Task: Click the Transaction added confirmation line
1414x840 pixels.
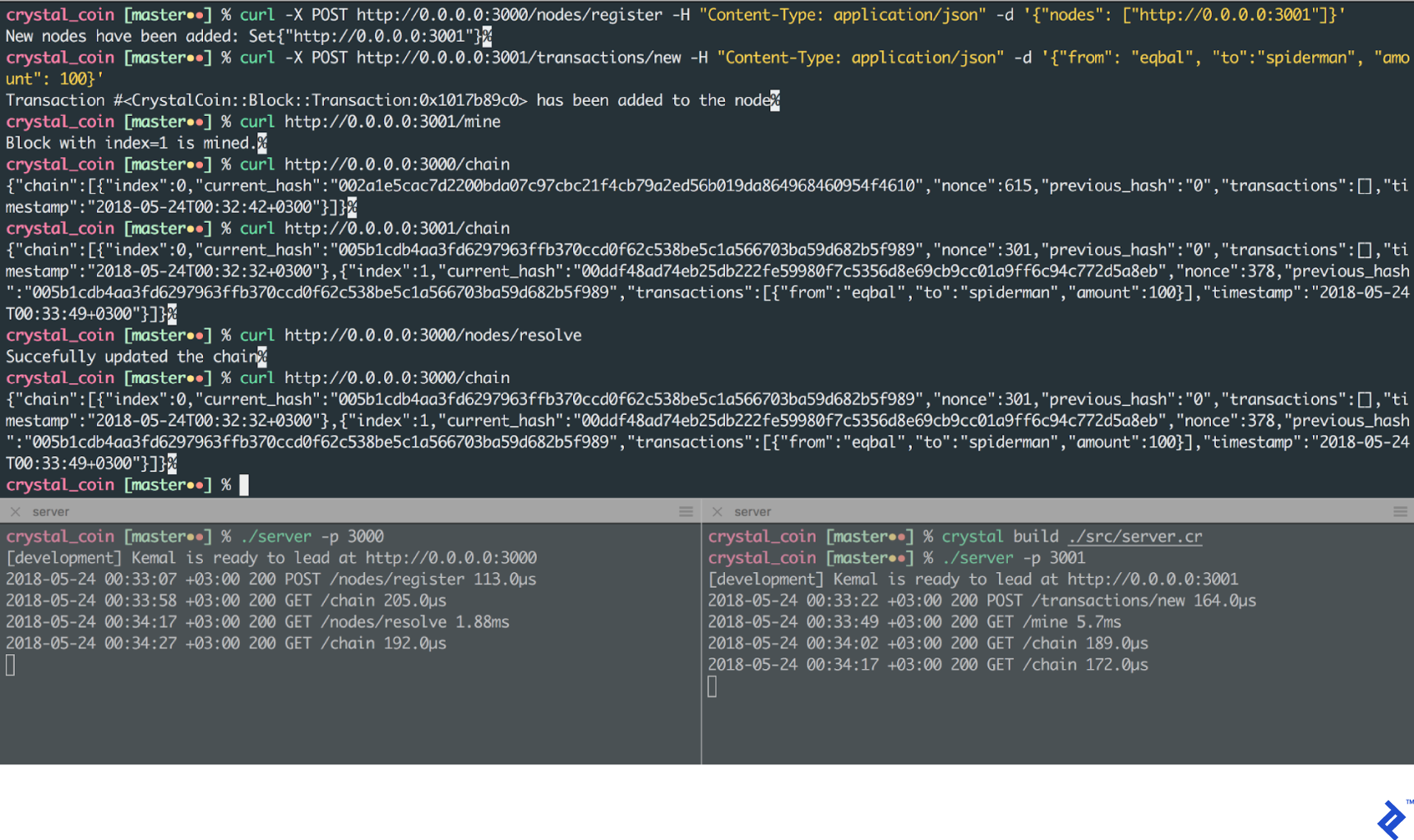Action: coord(386,99)
